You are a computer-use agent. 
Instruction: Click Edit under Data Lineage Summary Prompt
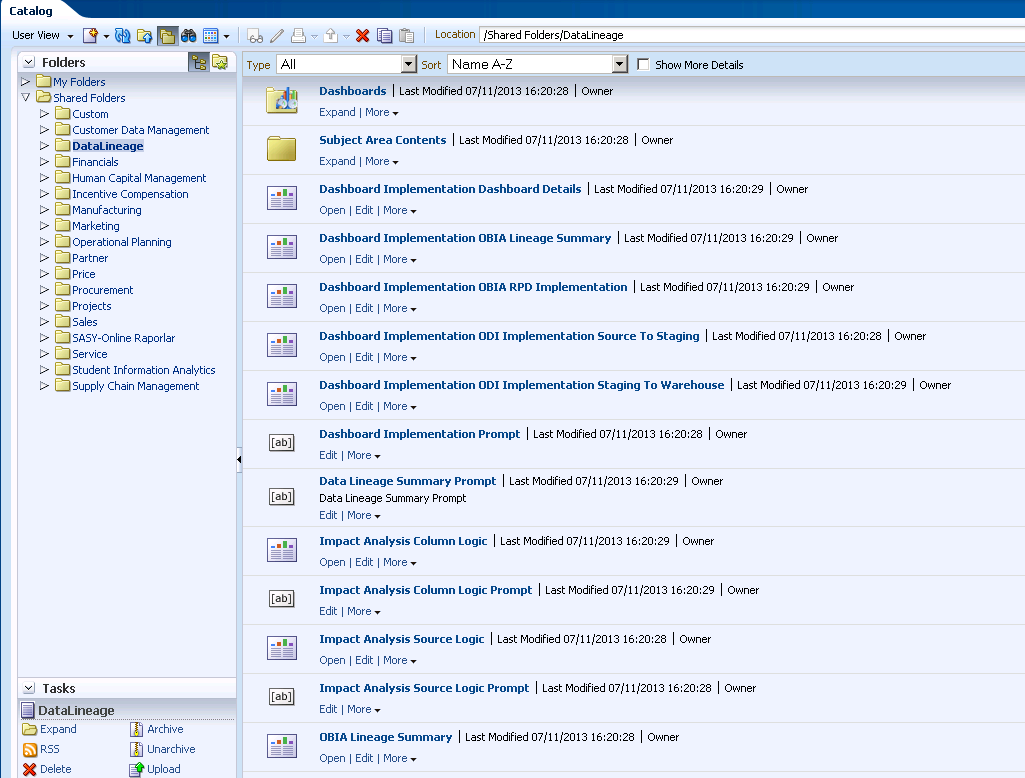tap(328, 514)
